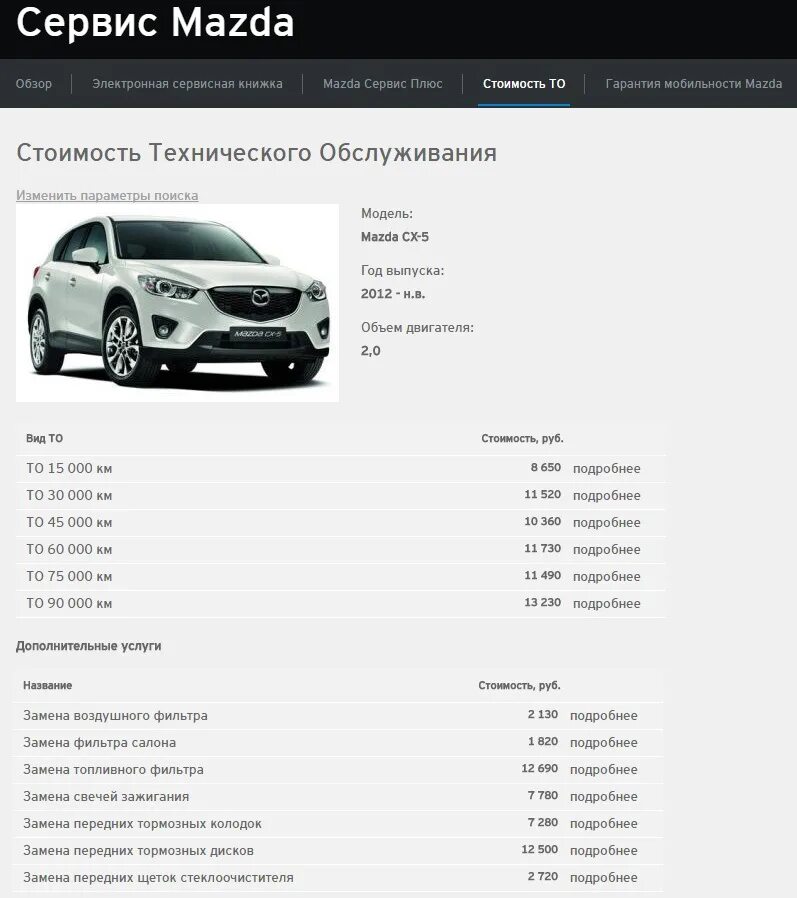Viewport: 797px width, 898px height.
Task: Click the price 2 130
Action: tap(543, 714)
